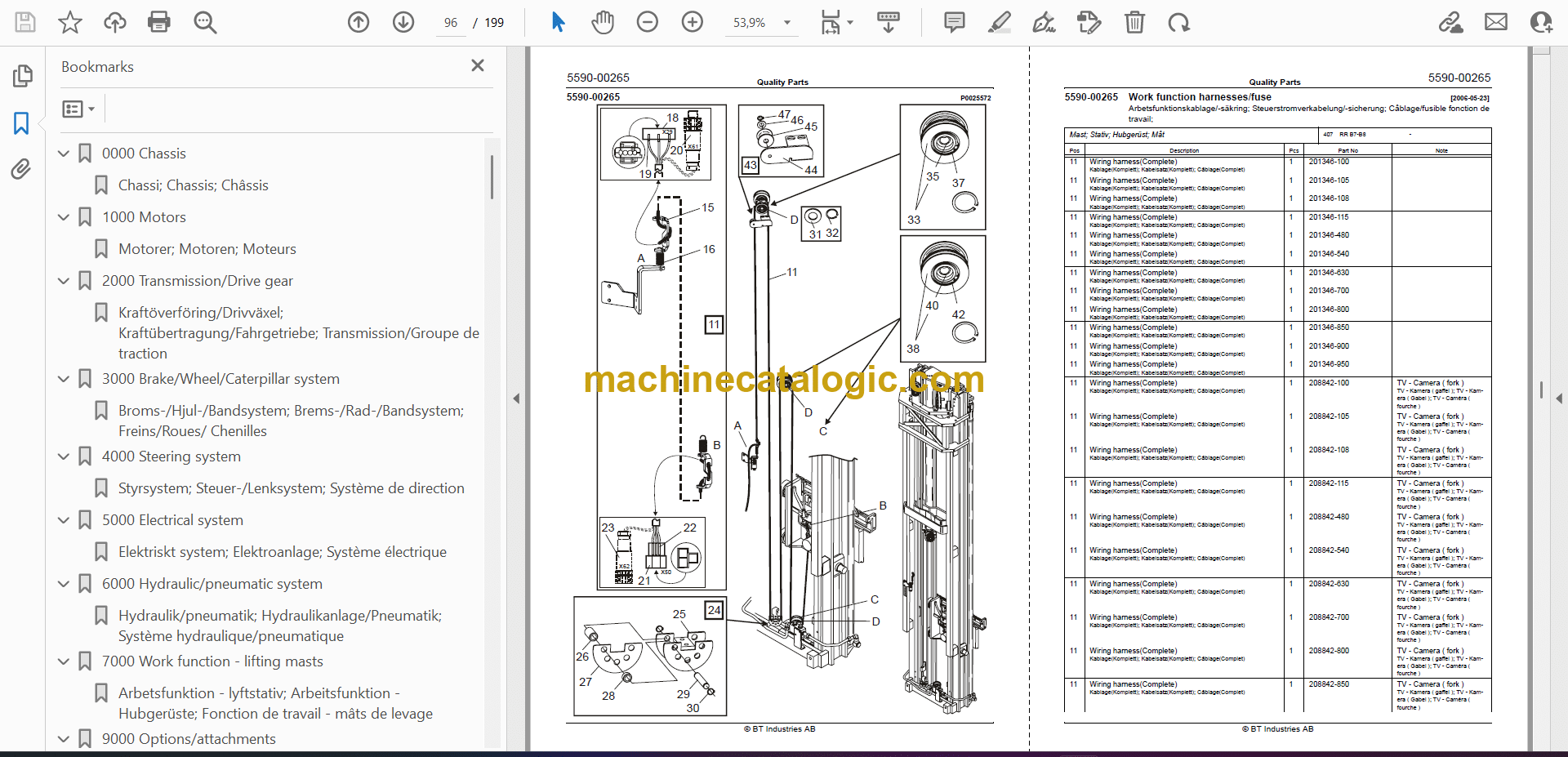This screenshot has height=757, width=1568.
Task: Save the document with the floppy disk icon
Action: pos(25,22)
